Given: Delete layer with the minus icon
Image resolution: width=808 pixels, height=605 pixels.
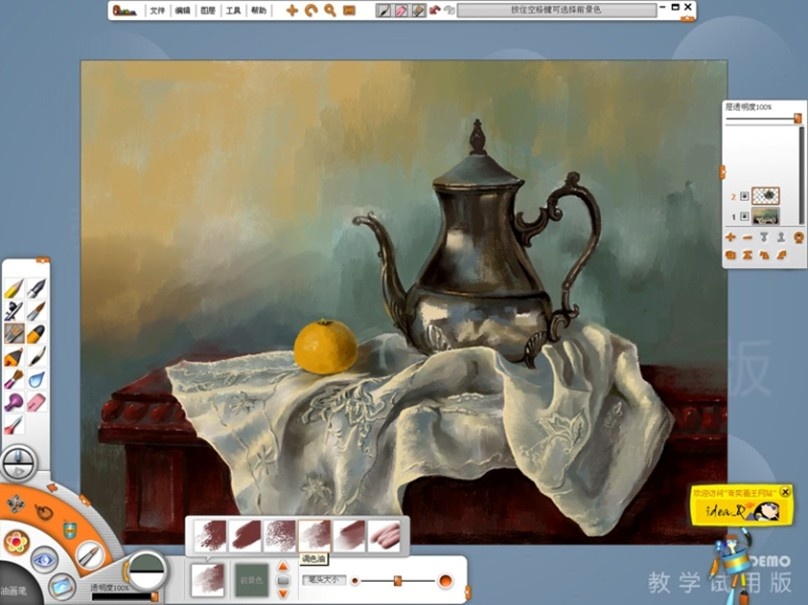Looking at the screenshot, I should [747, 238].
